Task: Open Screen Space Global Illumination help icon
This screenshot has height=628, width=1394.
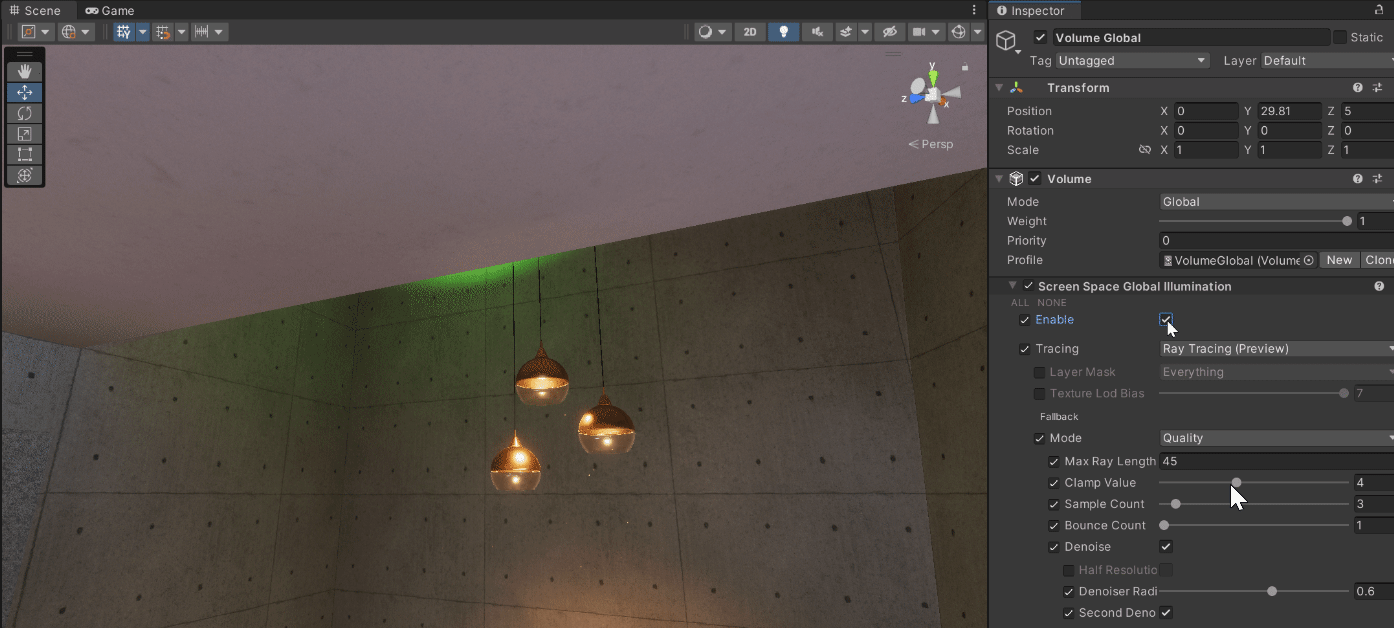Action: pos(1379,286)
